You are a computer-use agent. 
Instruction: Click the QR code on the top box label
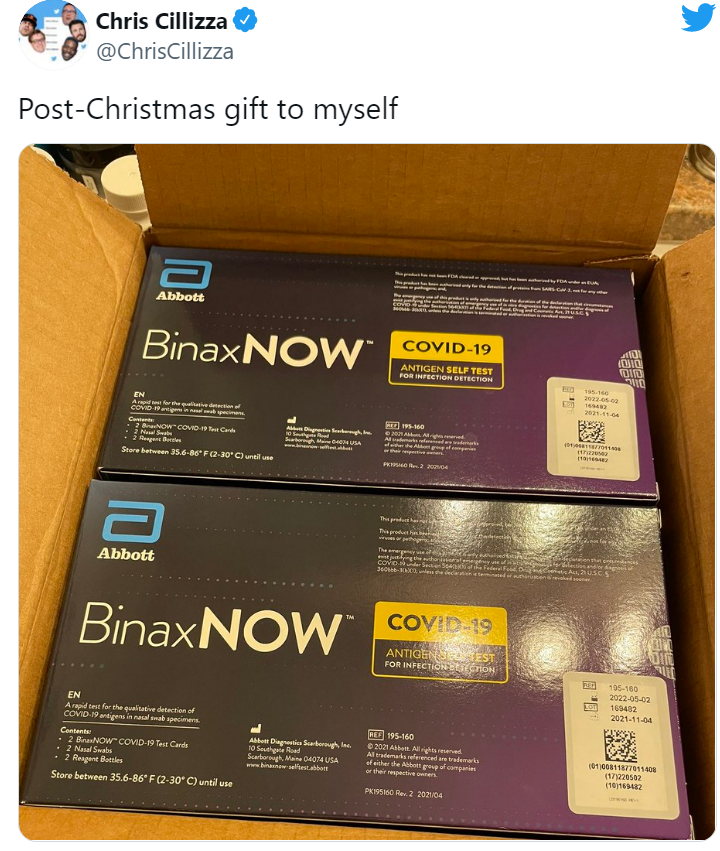pos(591,433)
